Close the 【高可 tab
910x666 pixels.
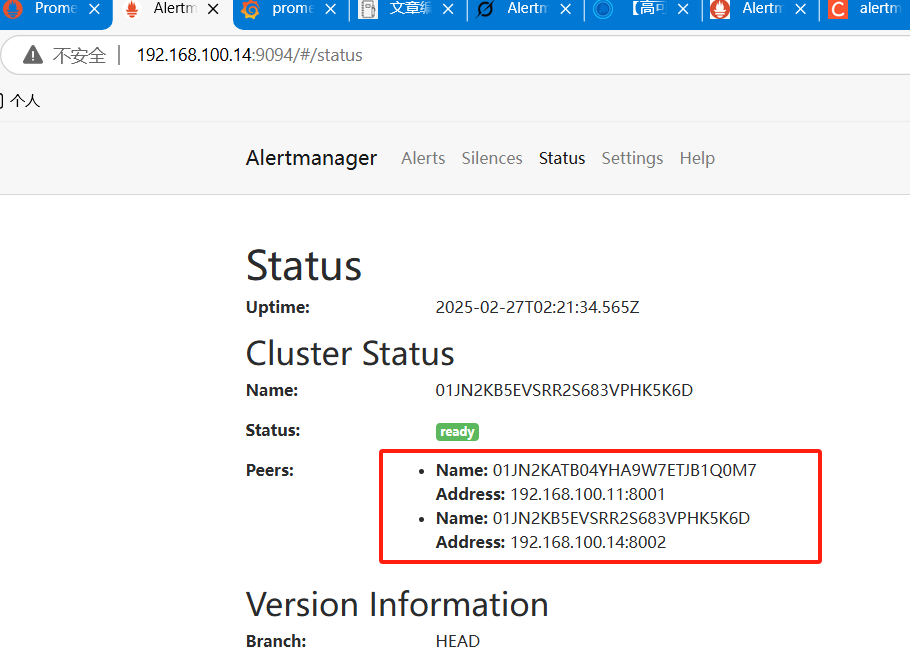[684, 9]
